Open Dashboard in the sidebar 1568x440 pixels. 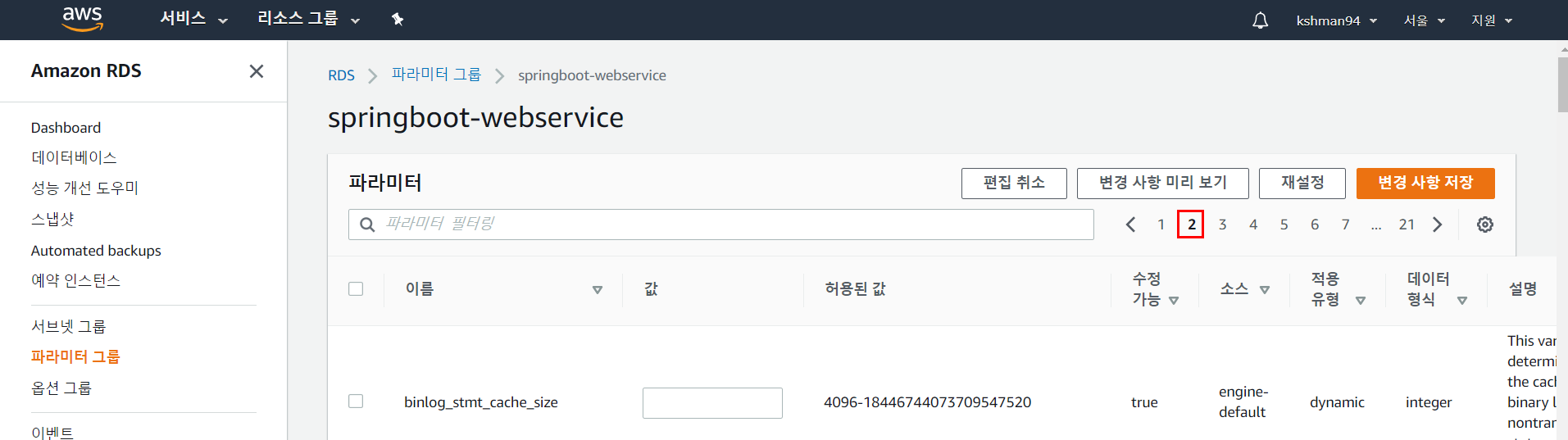click(66, 128)
